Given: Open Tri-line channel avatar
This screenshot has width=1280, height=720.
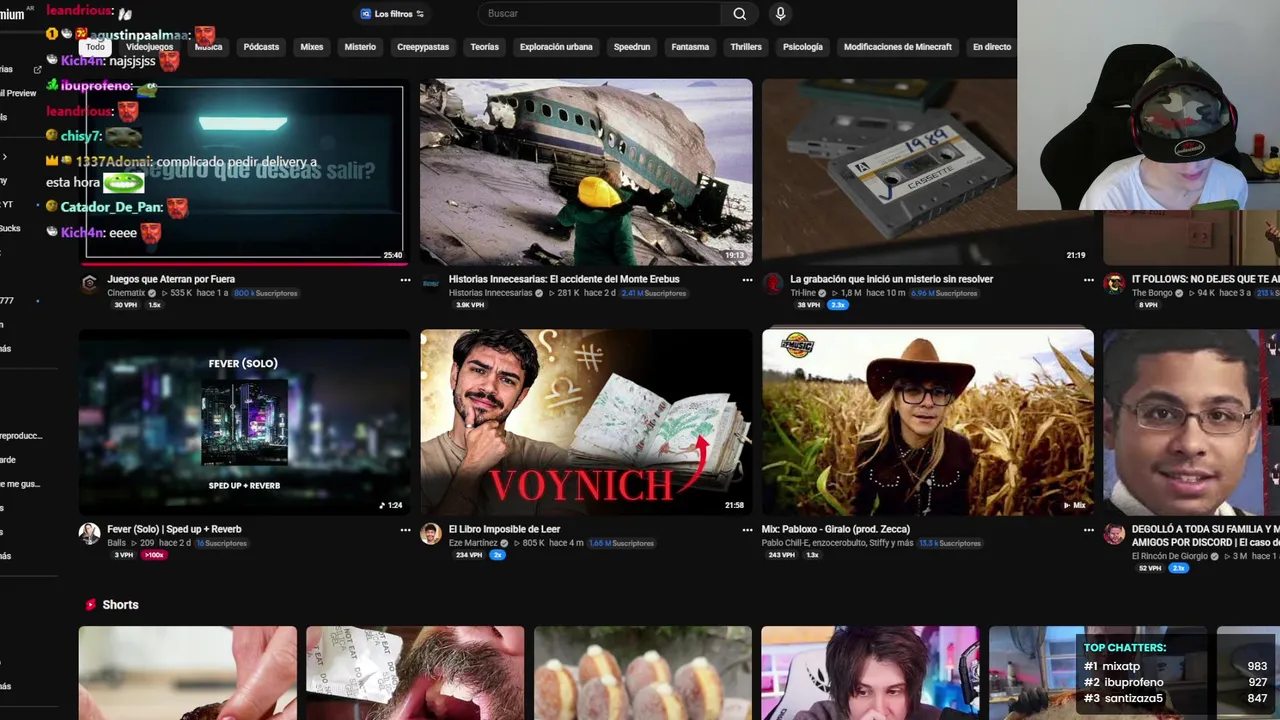Looking at the screenshot, I should (x=773, y=284).
